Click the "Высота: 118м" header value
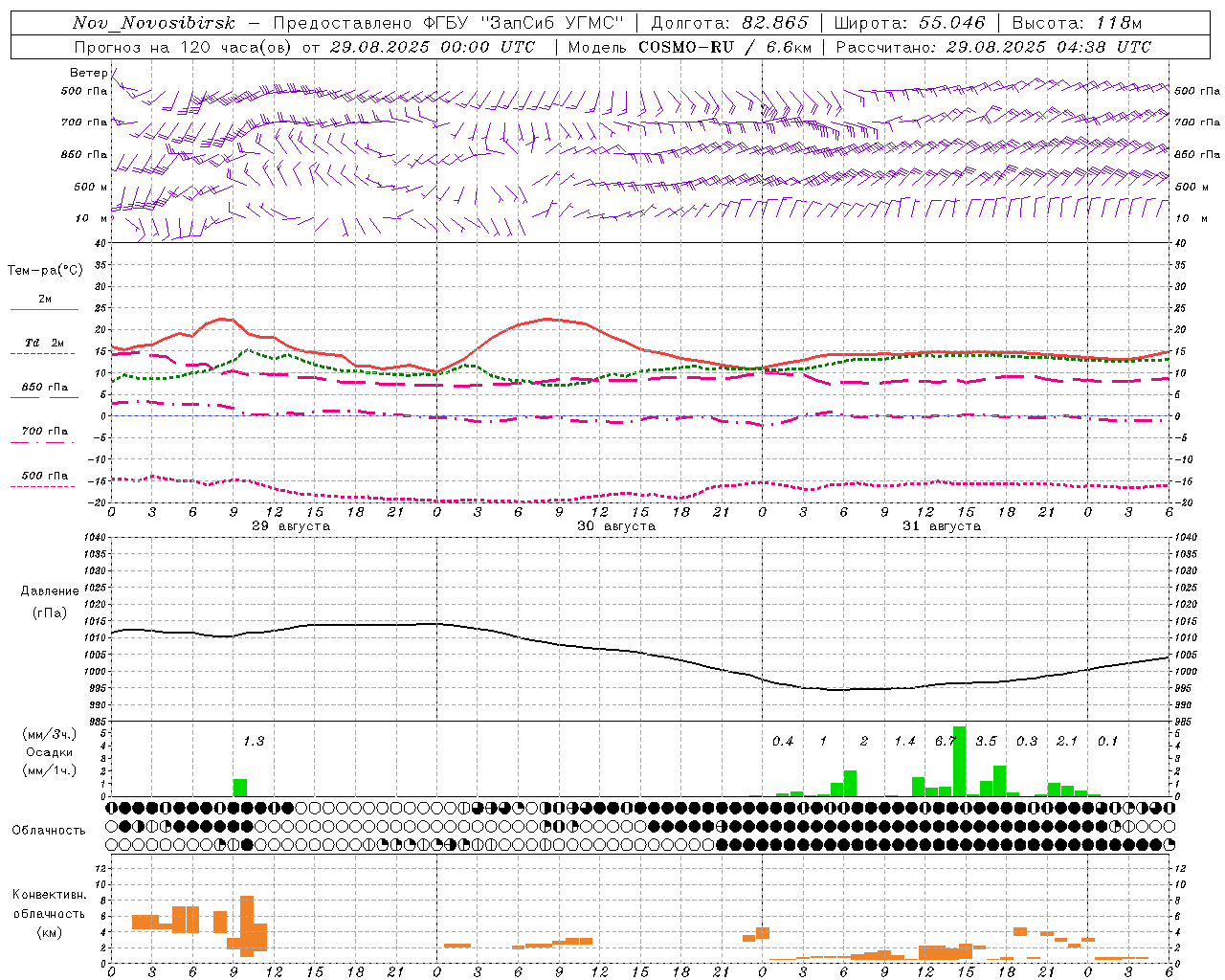Screen dimensions: 1225x980 (x=1077, y=23)
